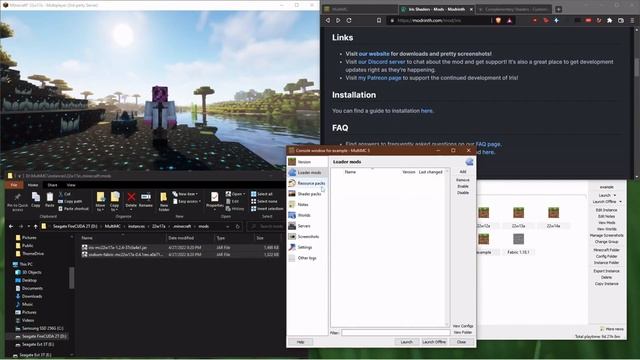Click Properties in File Explorer ribbon
The image size is (640, 360).
point(215,200)
